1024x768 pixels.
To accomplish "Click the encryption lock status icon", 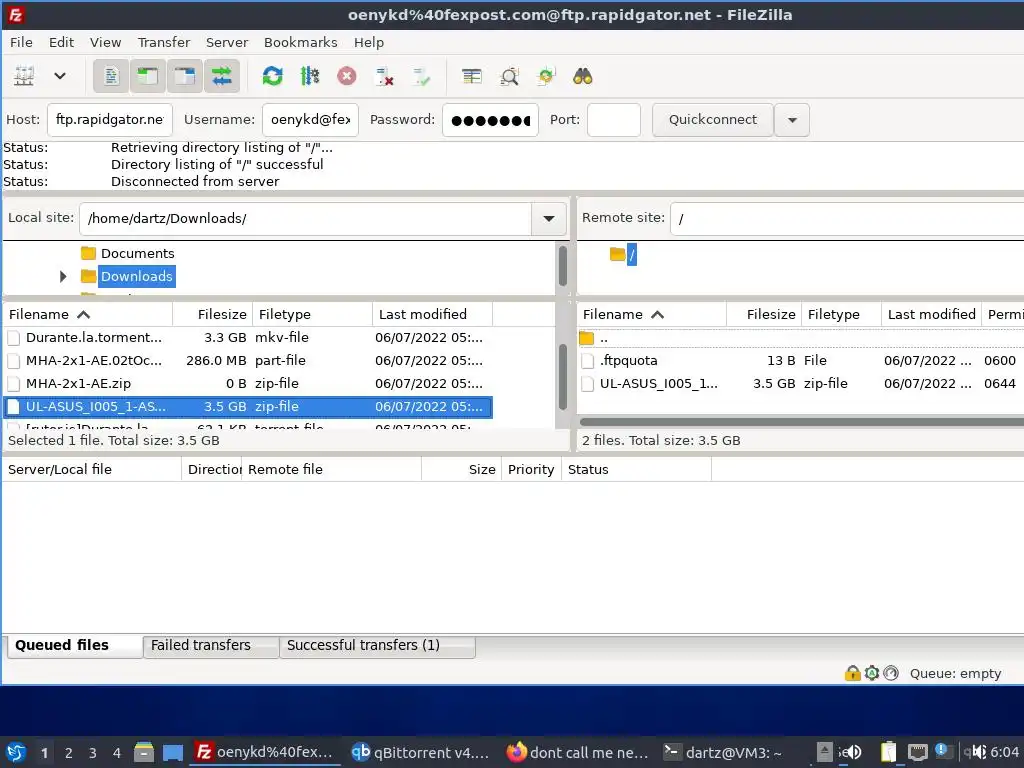I will [x=852, y=673].
